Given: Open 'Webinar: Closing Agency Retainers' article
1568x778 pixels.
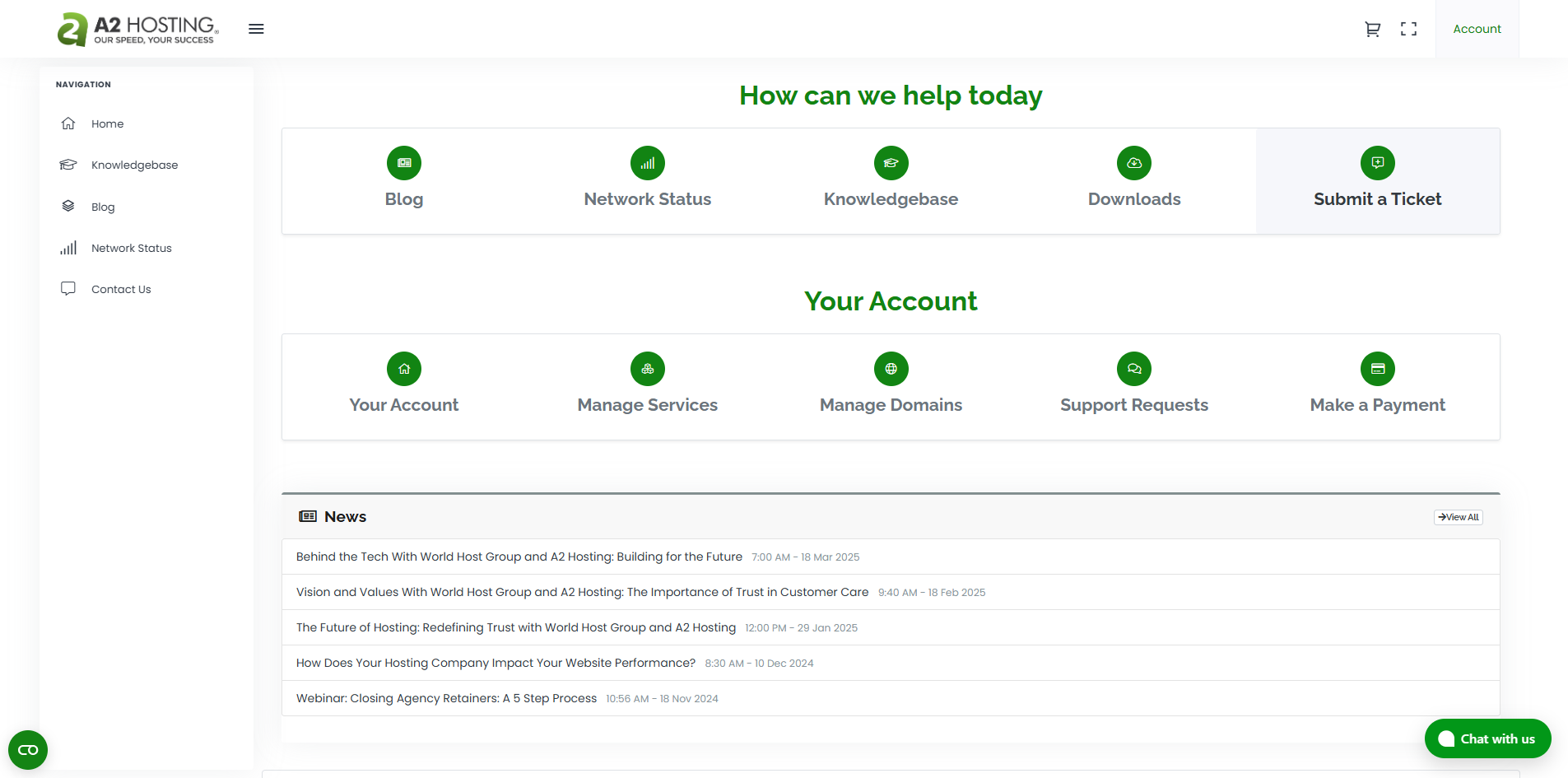Looking at the screenshot, I should [x=447, y=698].
